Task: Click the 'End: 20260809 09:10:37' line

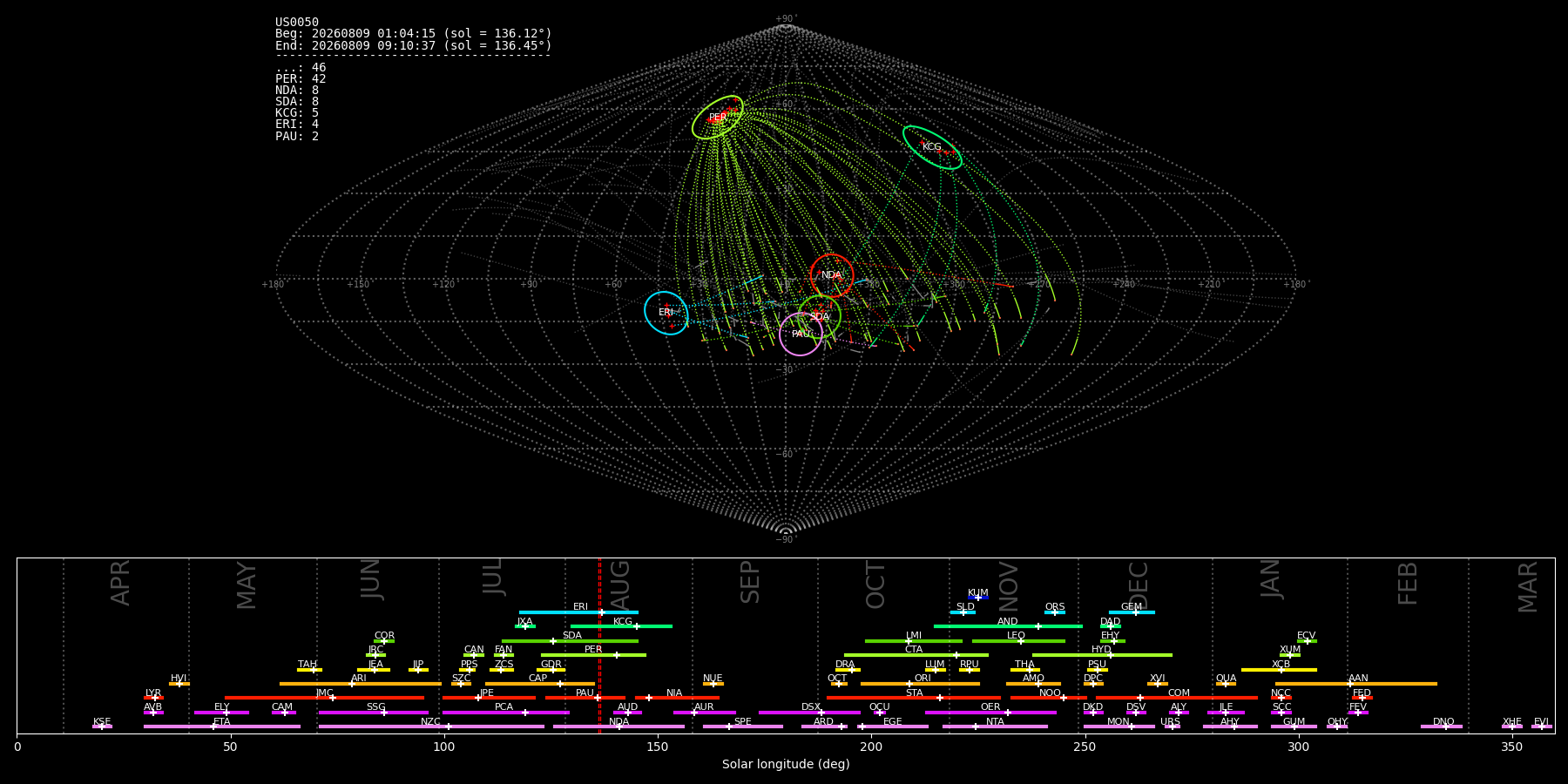Action: coord(414,45)
